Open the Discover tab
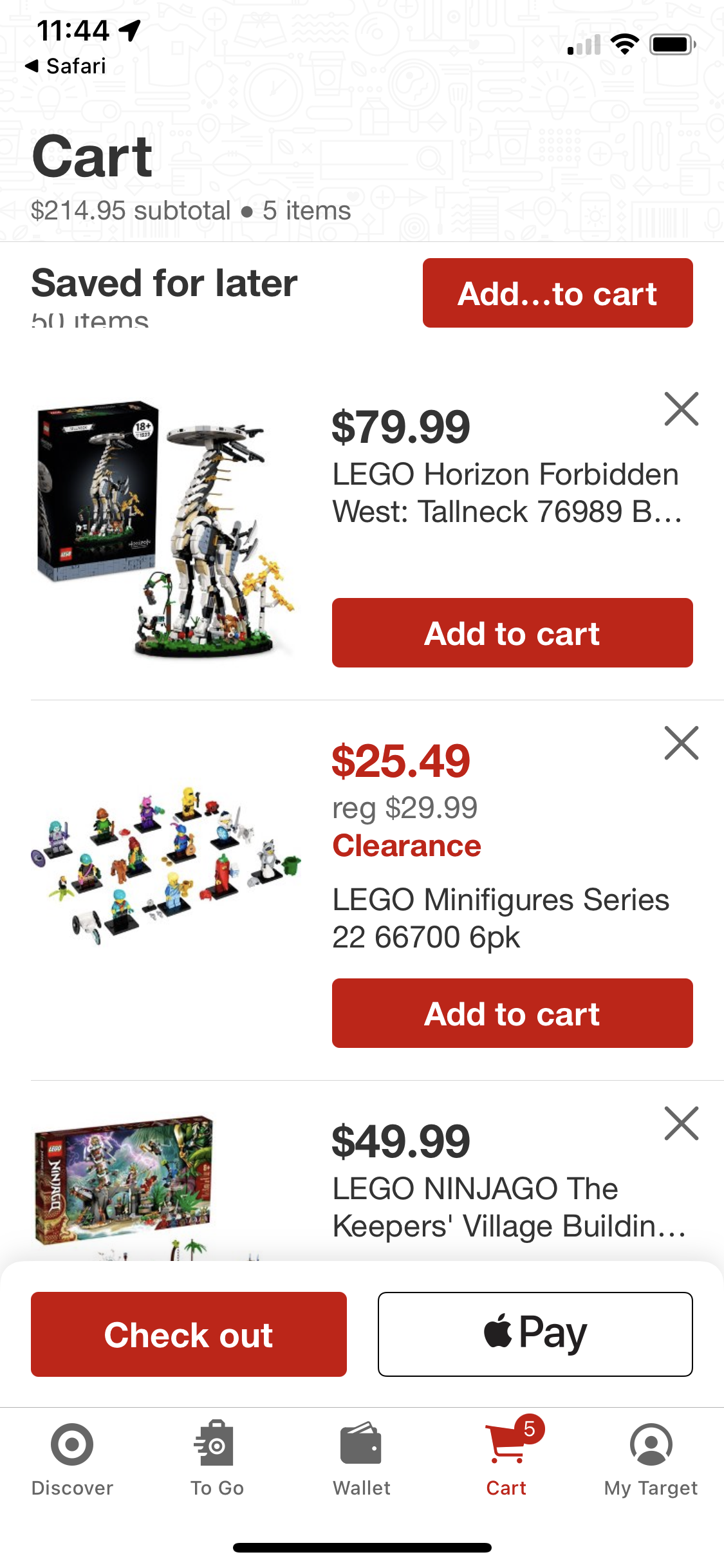The height and width of the screenshot is (1568, 724). point(72,1459)
